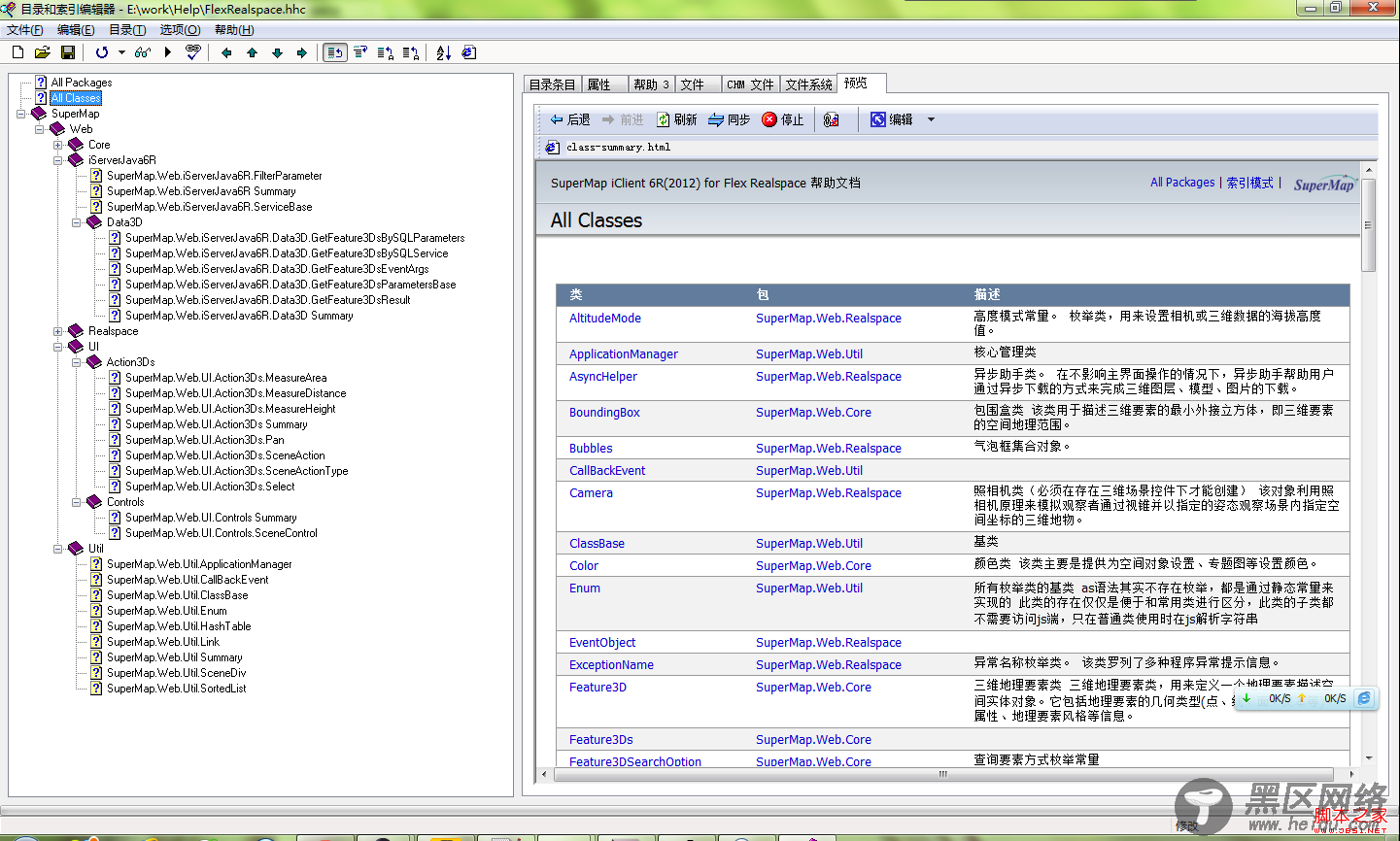This screenshot has width=1400, height=841.
Task: Select SuperMap.Web.Util.HashTable in the tree
Action: tap(179, 626)
